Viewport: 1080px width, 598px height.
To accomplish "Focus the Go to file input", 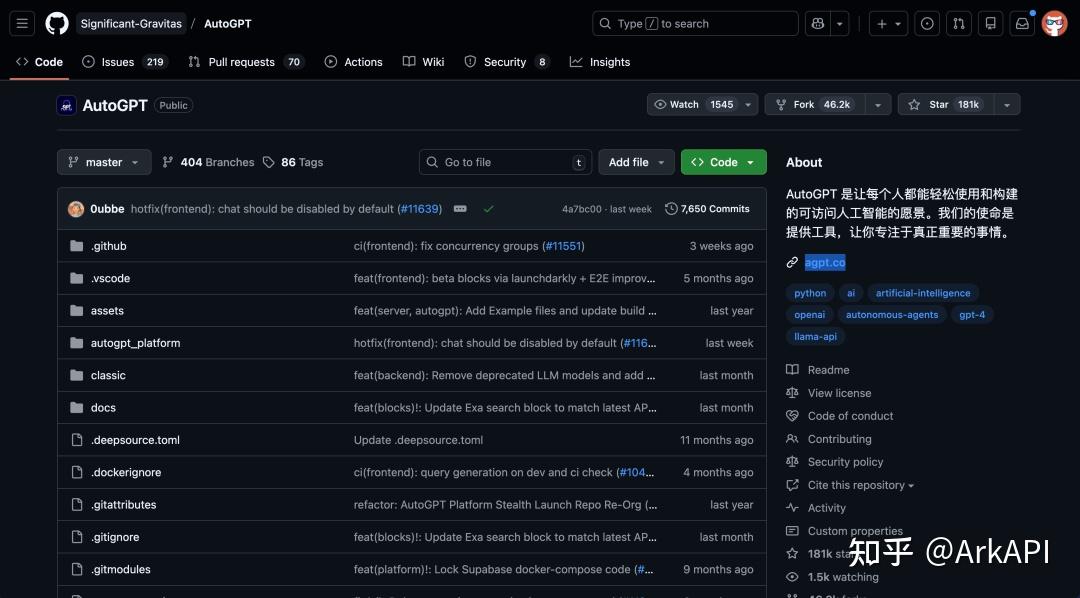I will pos(505,163).
